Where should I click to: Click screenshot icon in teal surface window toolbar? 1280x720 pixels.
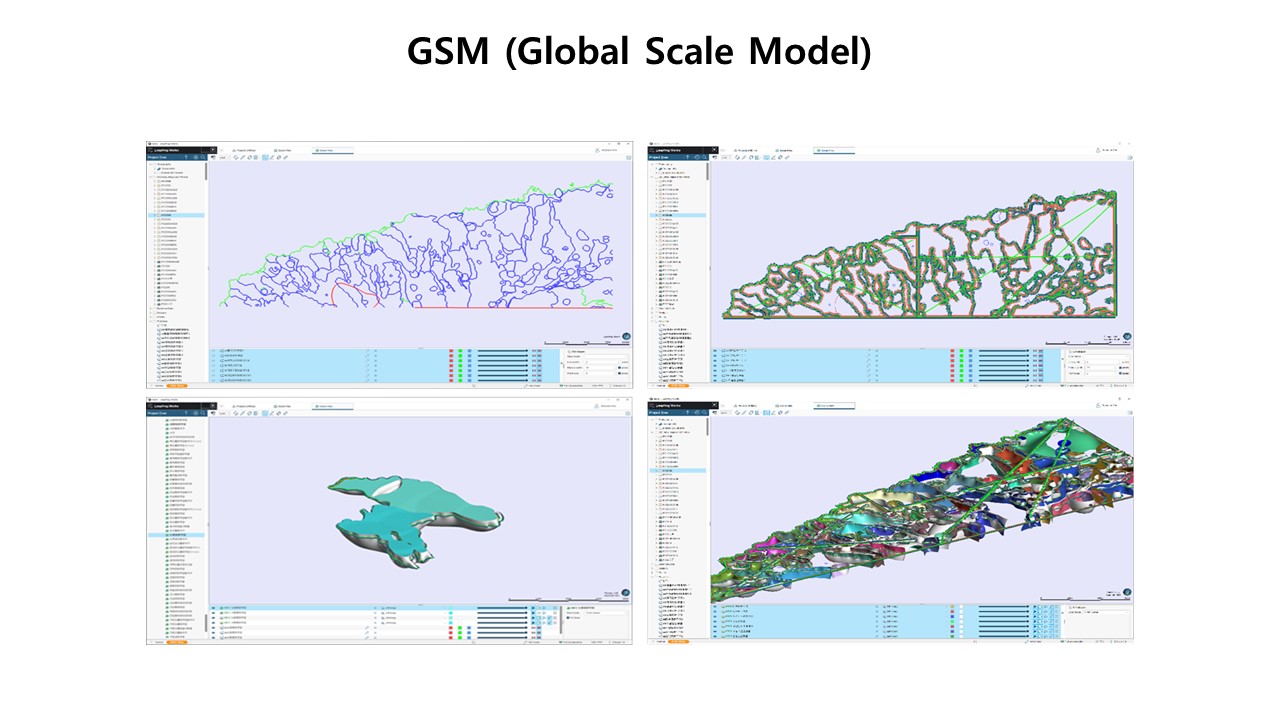pos(213,412)
